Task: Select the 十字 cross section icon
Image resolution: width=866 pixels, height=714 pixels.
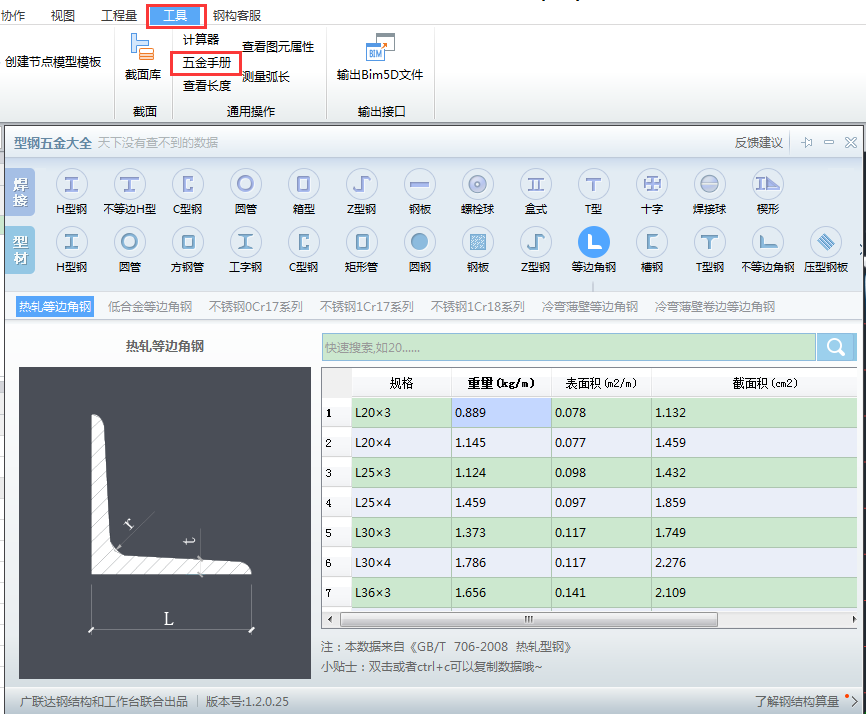Action: [x=652, y=184]
